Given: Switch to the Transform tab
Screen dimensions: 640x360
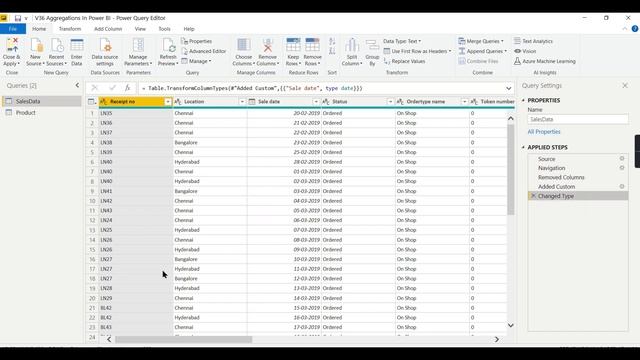Looking at the screenshot, I should coord(70,29).
